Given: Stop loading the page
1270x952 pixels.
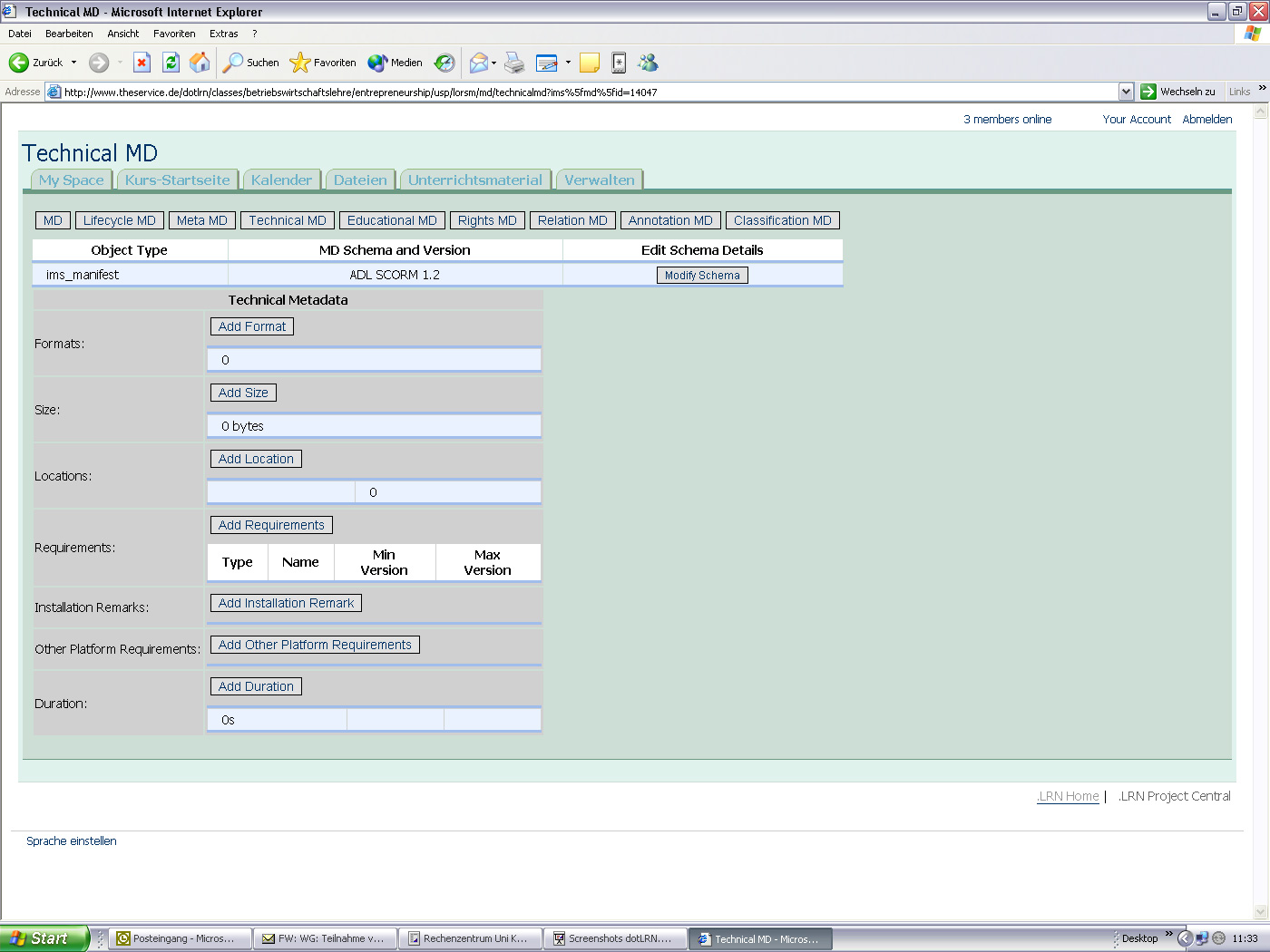Looking at the screenshot, I should [x=141, y=63].
